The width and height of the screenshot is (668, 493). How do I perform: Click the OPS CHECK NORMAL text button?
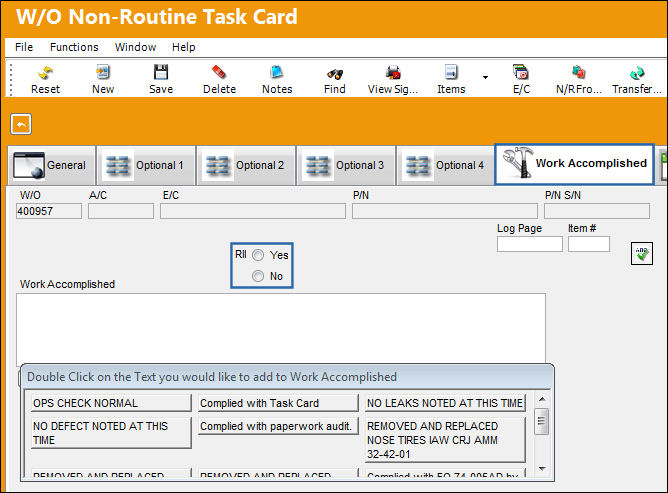pyautogui.click(x=111, y=403)
